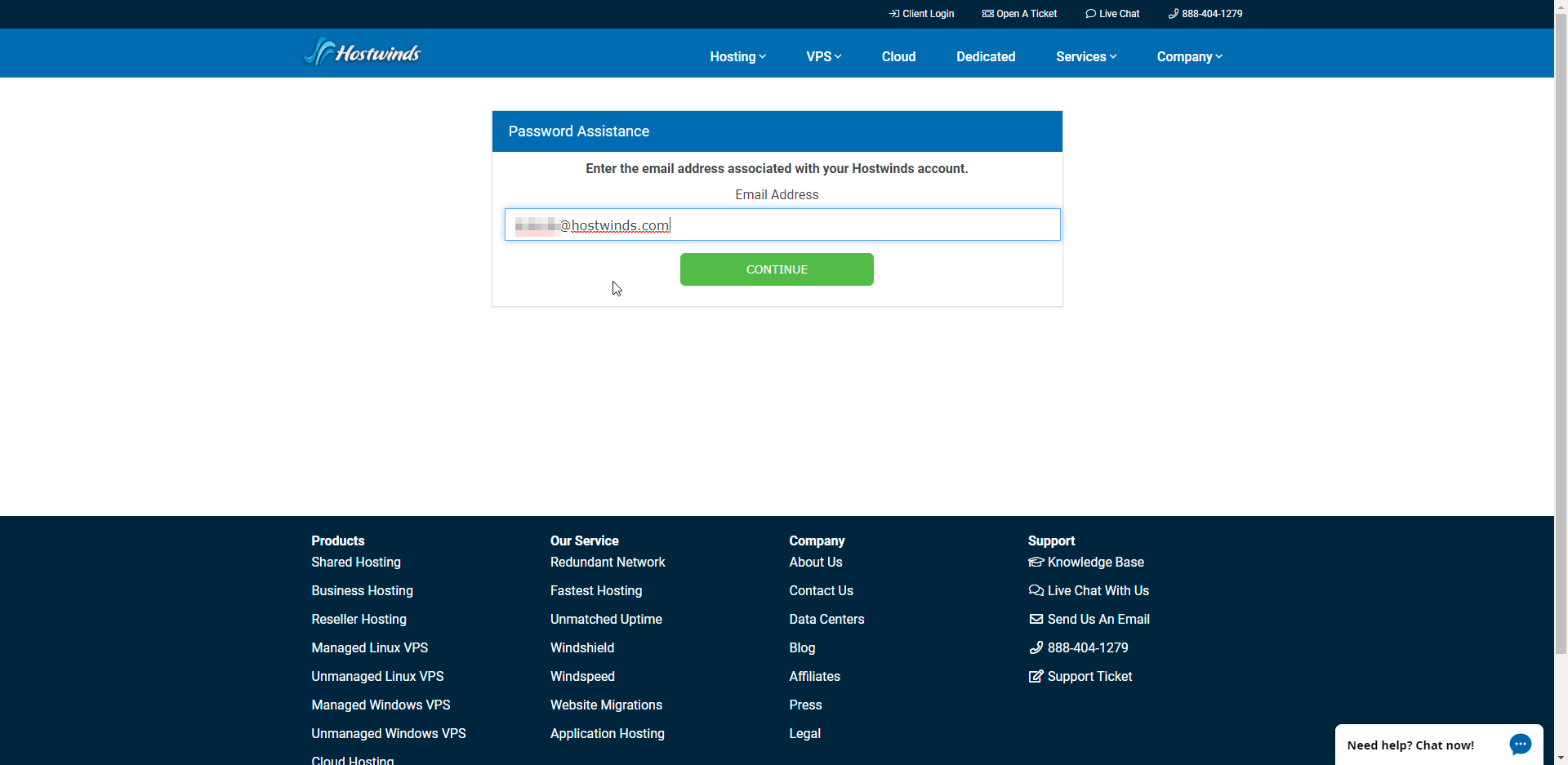
Task: Open Unmatched Uptime link
Action: 606,619
